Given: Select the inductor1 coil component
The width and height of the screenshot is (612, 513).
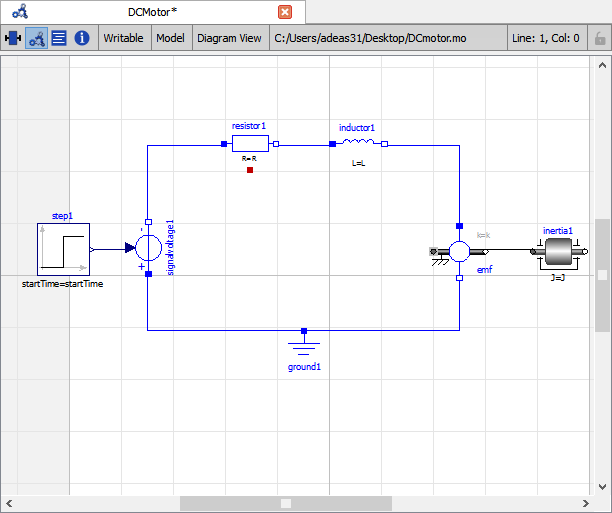Looking at the screenshot, I should [357, 143].
